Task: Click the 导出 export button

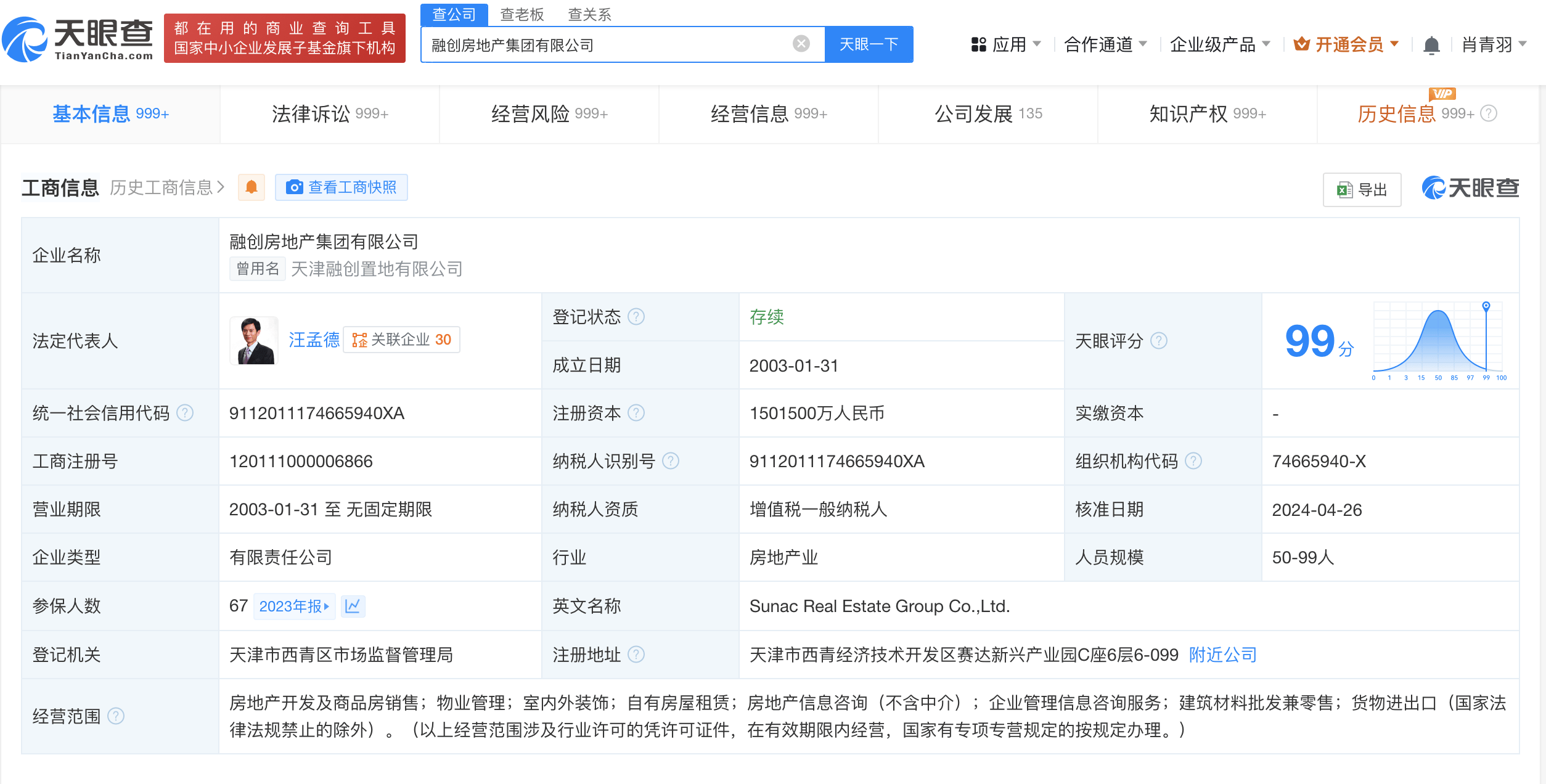Action: click(x=1362, y=190)
